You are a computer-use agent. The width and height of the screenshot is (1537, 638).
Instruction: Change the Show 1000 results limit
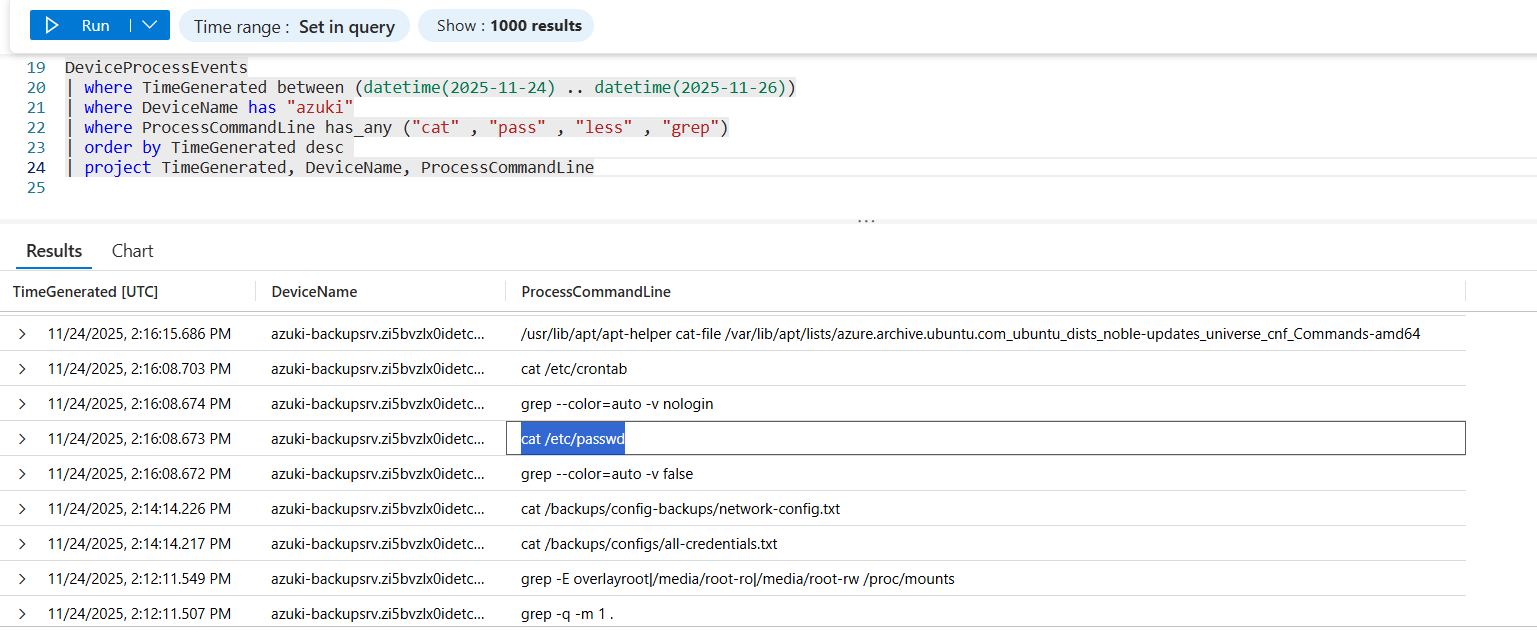pyautogui.click(x=506, y=26)
